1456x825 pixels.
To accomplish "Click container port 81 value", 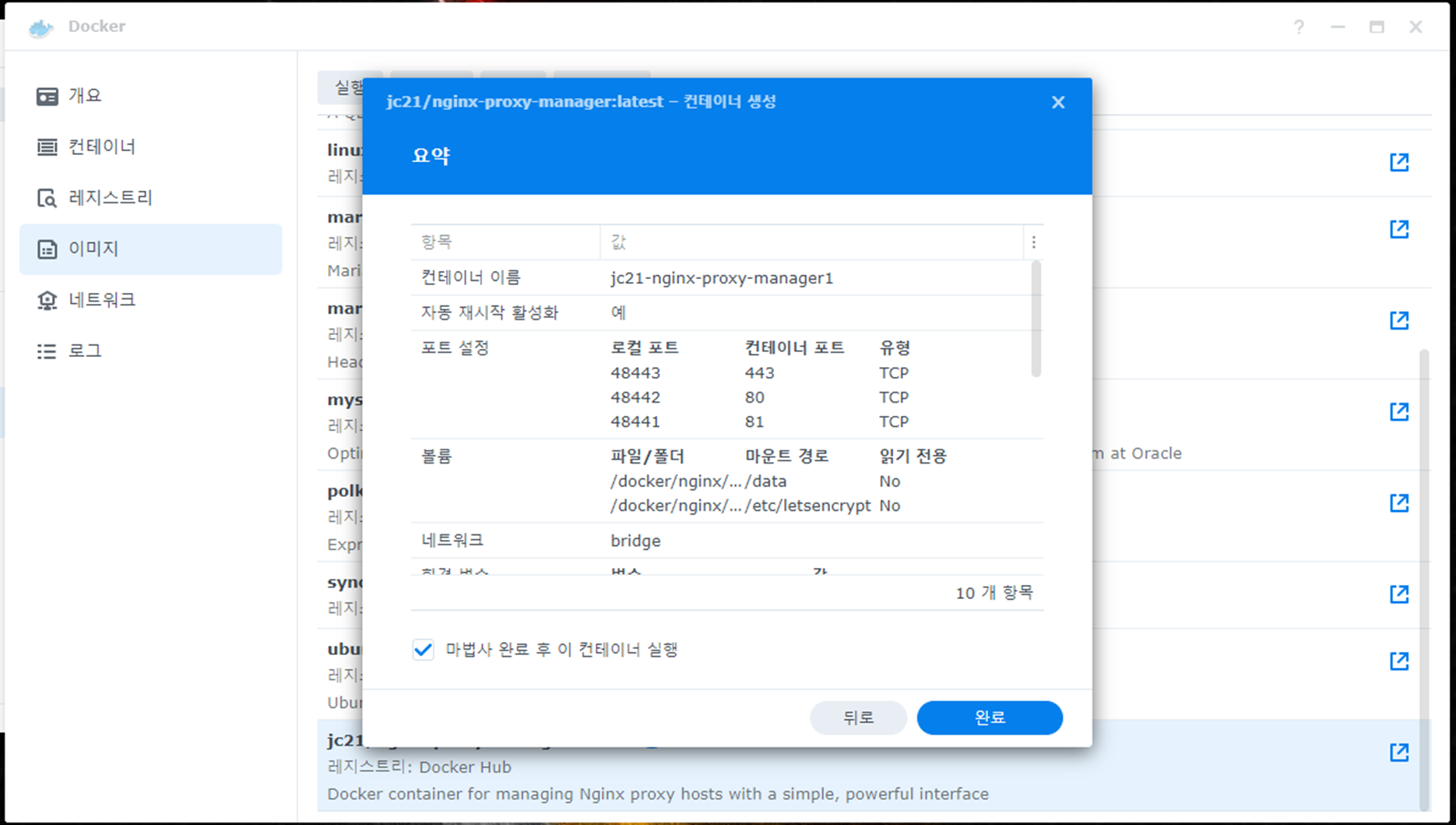I will point(754,421).
